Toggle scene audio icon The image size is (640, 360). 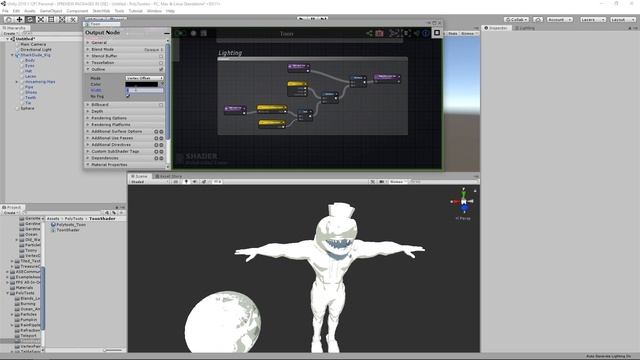(x=195, y=182)
